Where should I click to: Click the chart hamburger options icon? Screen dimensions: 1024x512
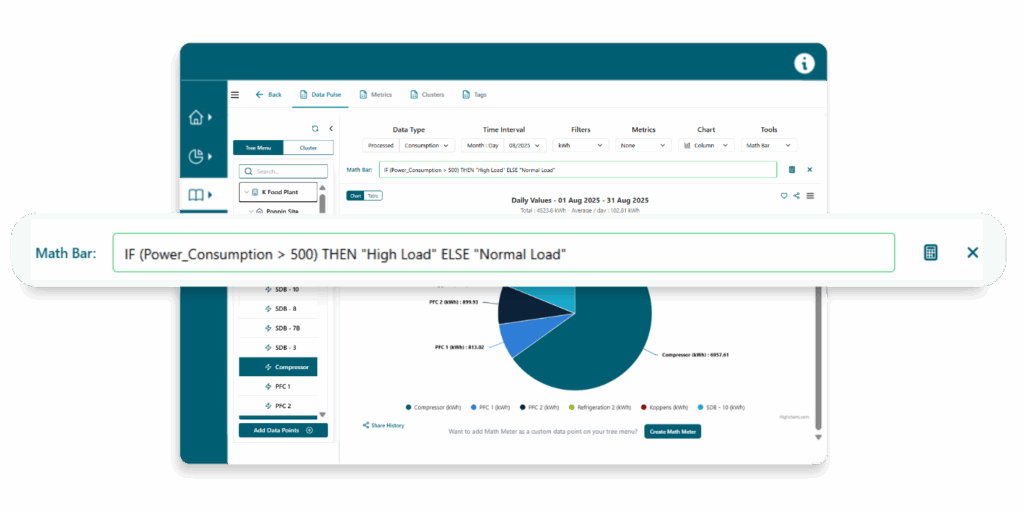coord(810,196)
